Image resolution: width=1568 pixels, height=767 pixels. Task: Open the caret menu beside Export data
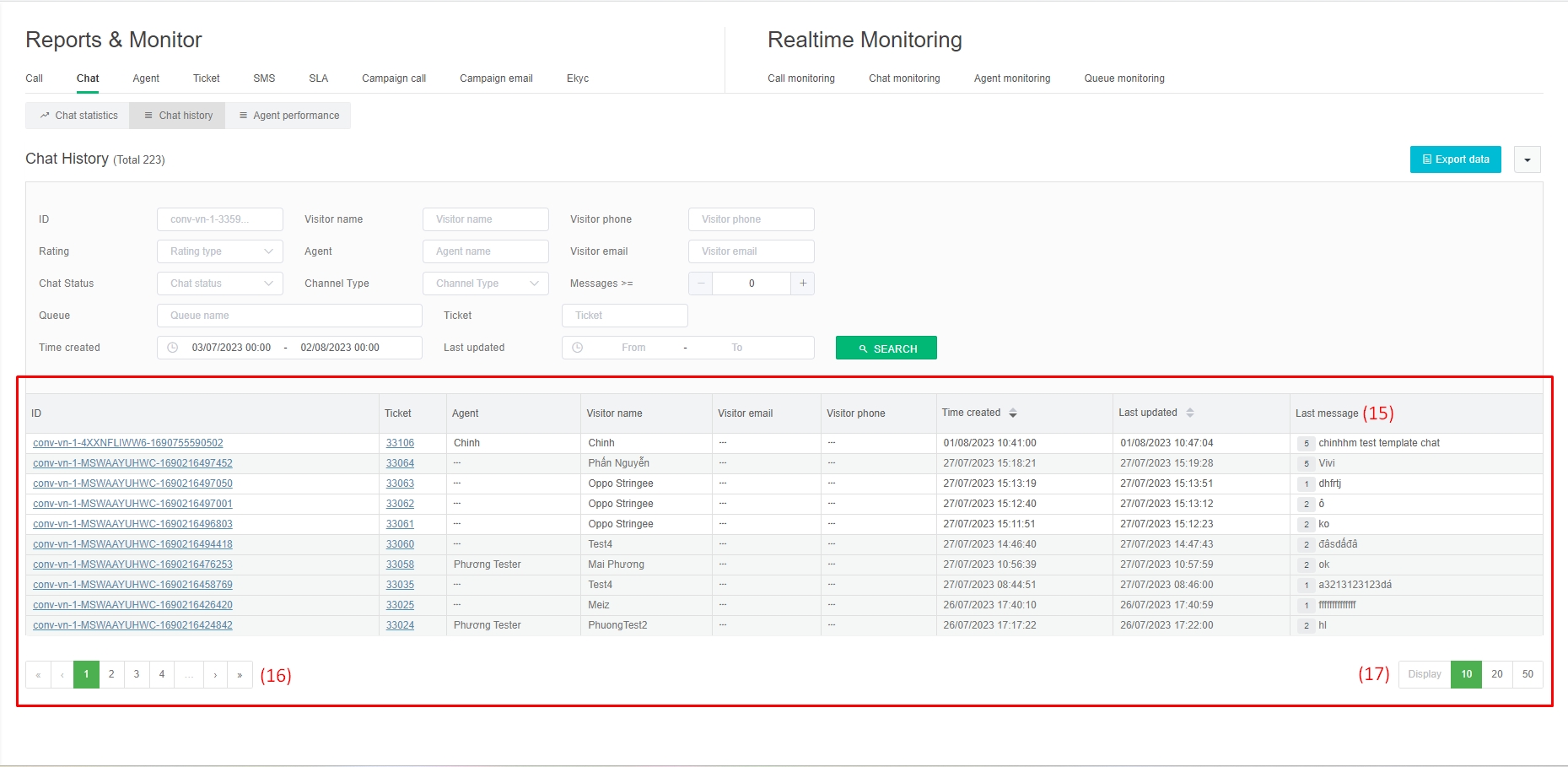[x=1527, y=159]
